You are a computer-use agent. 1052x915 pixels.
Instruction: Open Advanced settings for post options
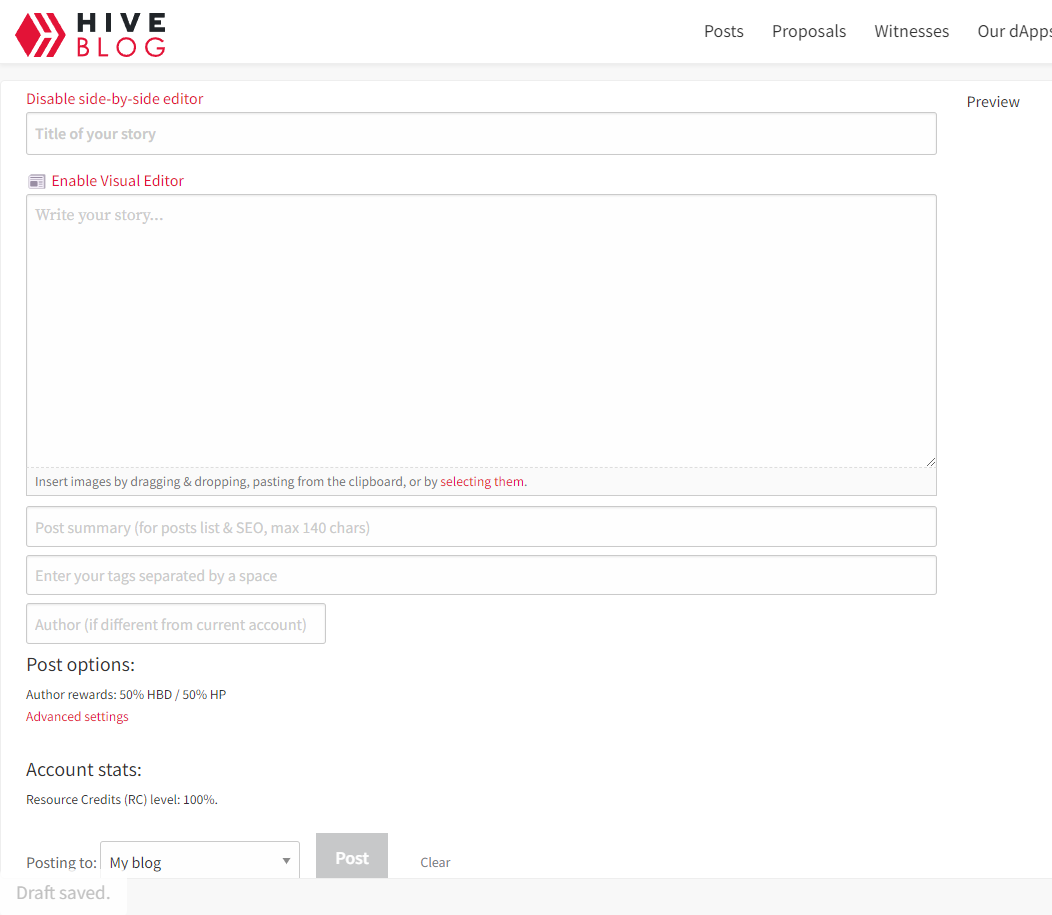[77, 716]
